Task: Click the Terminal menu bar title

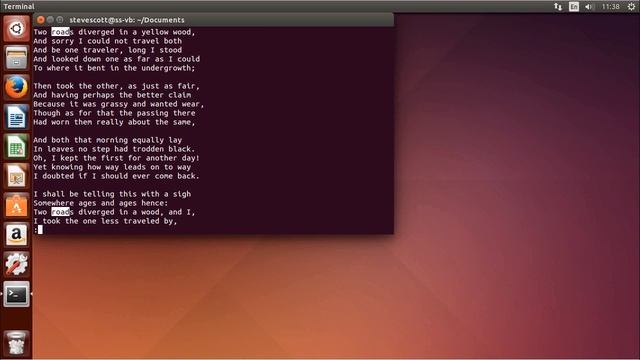Action: tap(19, 7)
